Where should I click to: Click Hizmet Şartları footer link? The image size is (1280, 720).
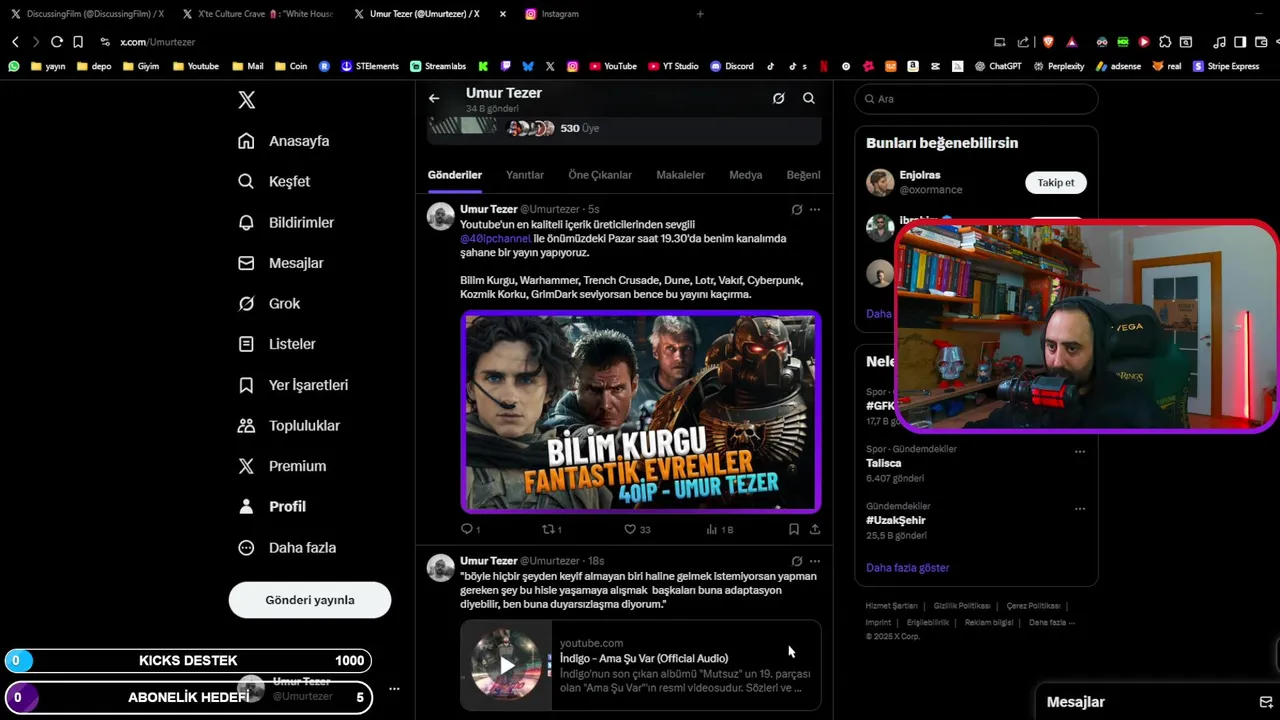click(891, 606)
